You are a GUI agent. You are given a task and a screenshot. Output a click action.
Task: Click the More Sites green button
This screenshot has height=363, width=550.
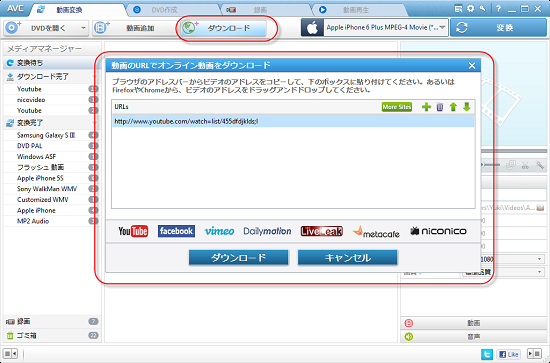[x=397, y=107]
